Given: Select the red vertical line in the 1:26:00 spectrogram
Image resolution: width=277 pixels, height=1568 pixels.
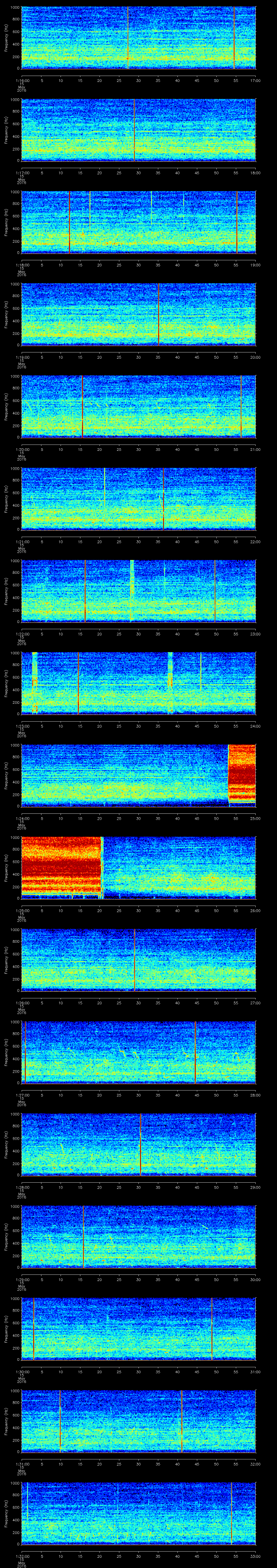Looking at the screenshot, I should click(134, 960).
